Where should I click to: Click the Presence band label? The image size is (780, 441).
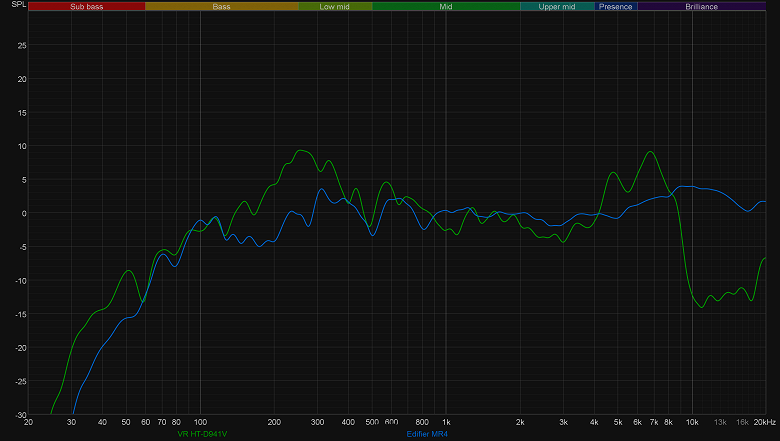coord(615,6)
